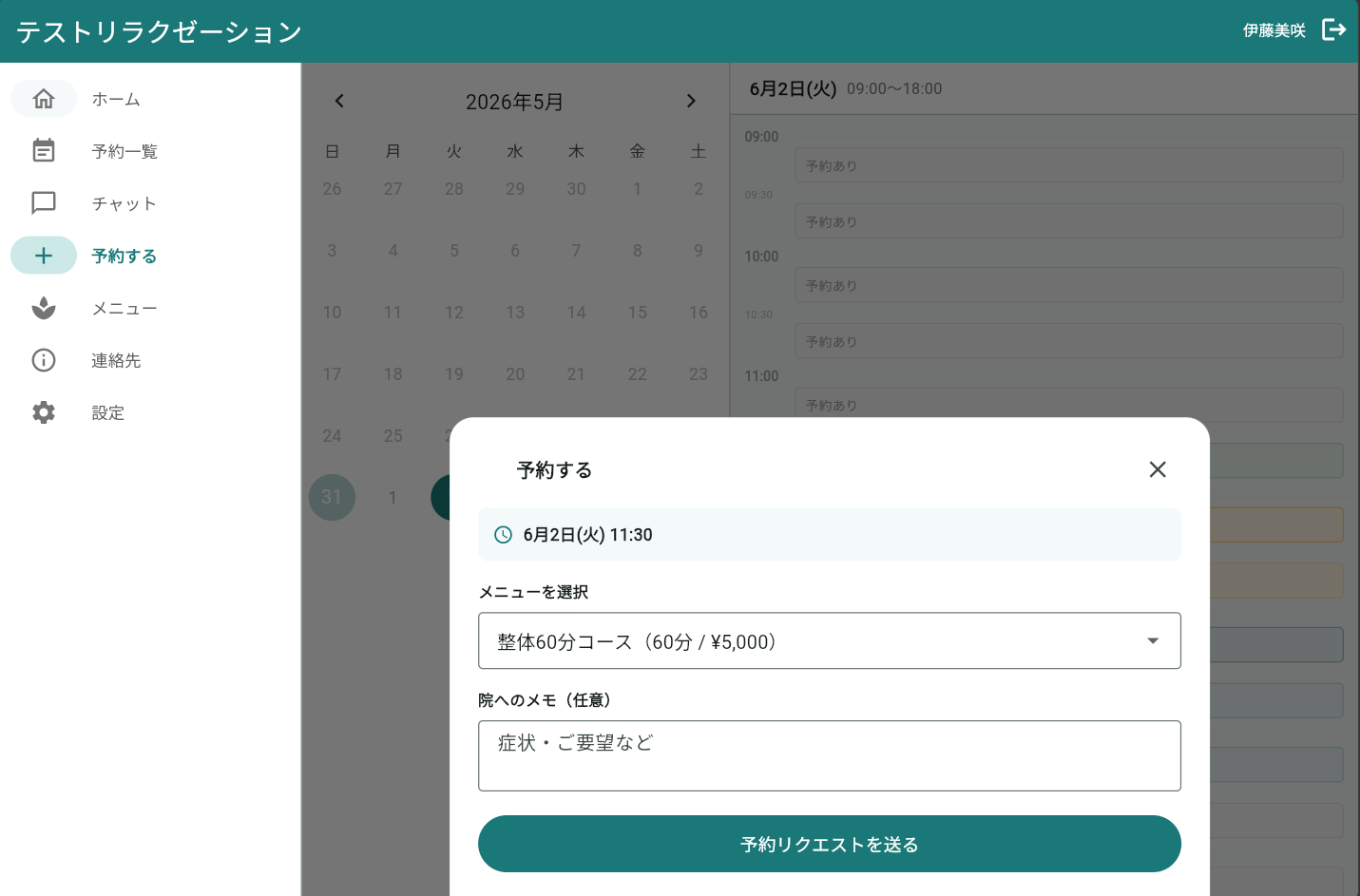The image size is (1360, 896).
Task: Click the plus icon for 予約する
Action: (44, 256)
